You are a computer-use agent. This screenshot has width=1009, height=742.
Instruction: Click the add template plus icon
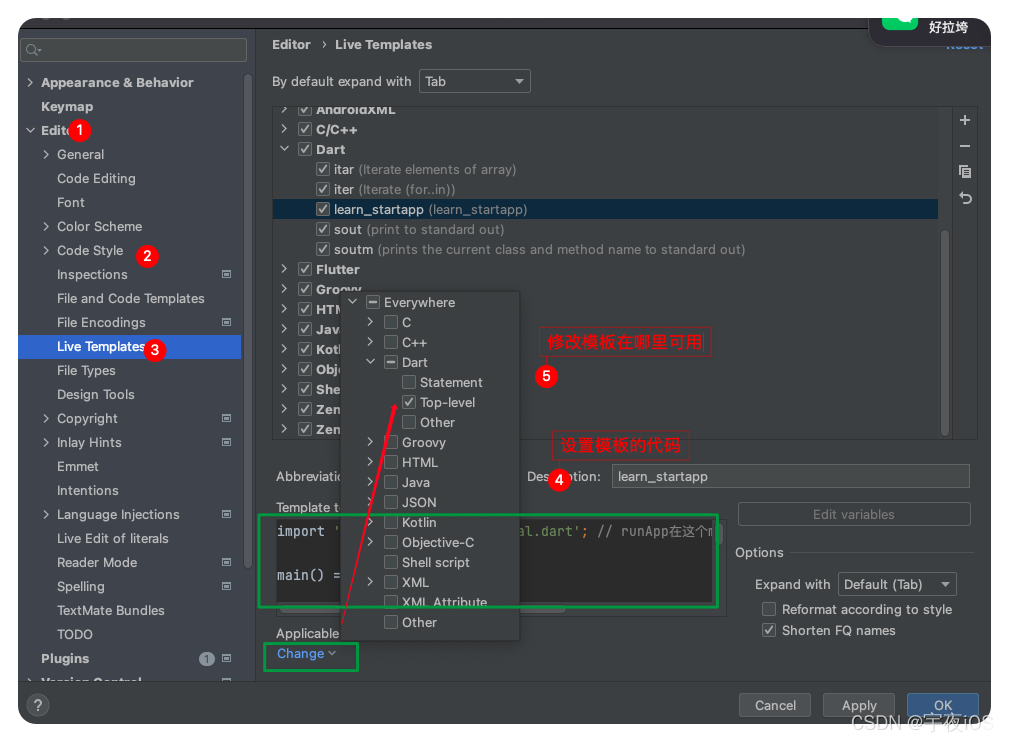point(965,120)
